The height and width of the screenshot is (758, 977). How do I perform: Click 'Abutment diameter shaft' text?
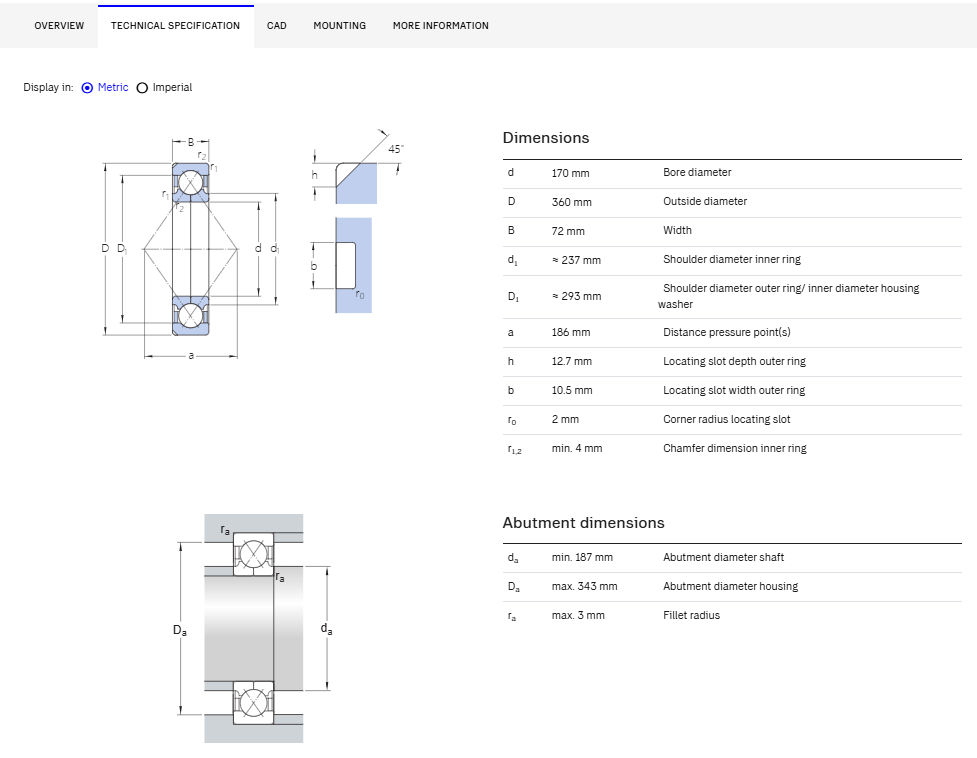point(723,557)
